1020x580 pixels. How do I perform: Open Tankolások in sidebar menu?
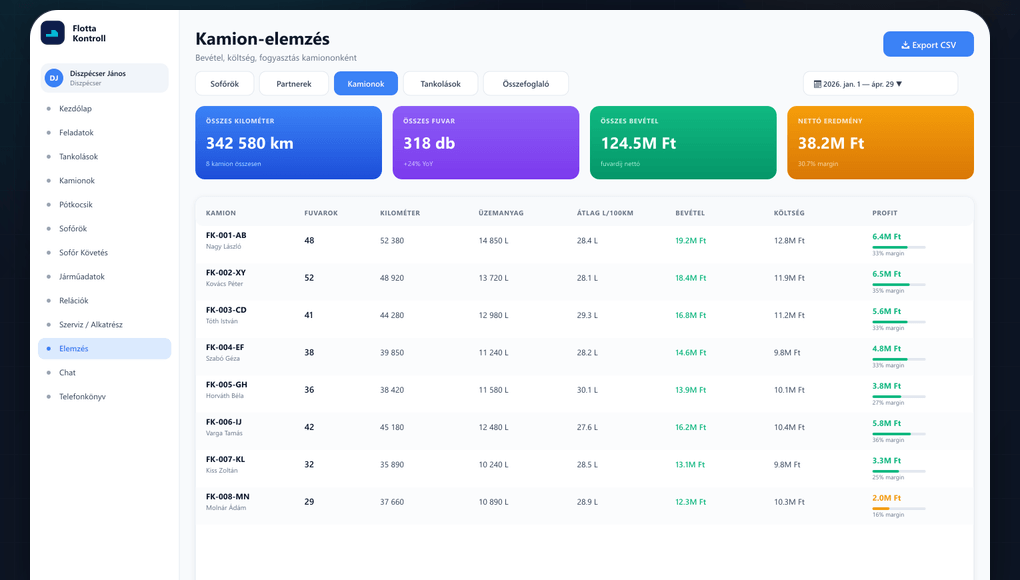(x=105, y=157)
